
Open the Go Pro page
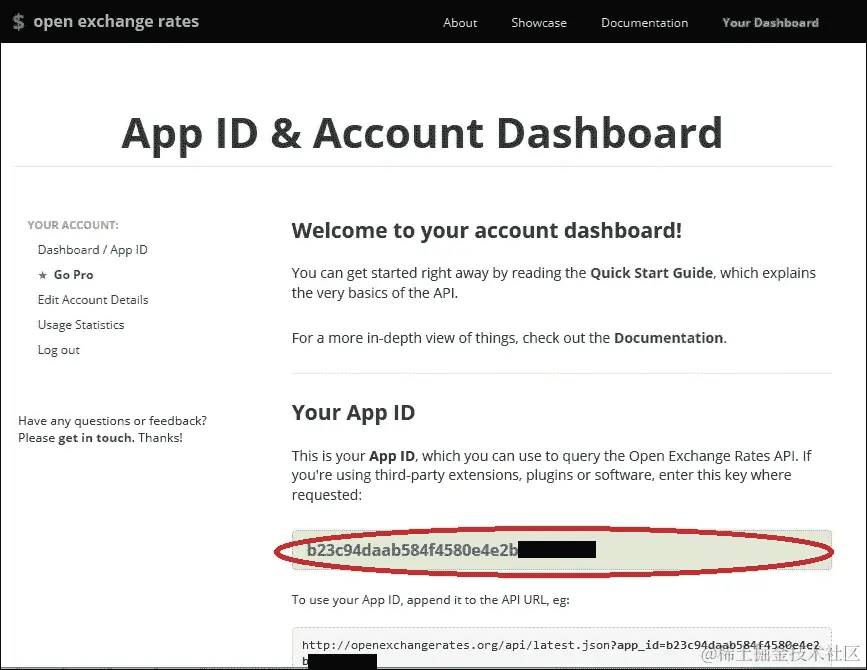tap(73, 275)
